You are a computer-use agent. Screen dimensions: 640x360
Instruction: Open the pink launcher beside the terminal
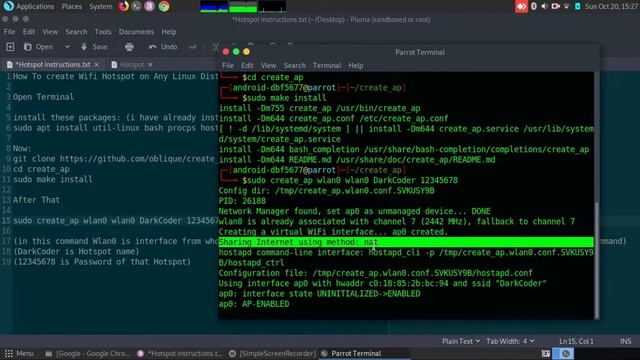[149, 6]
